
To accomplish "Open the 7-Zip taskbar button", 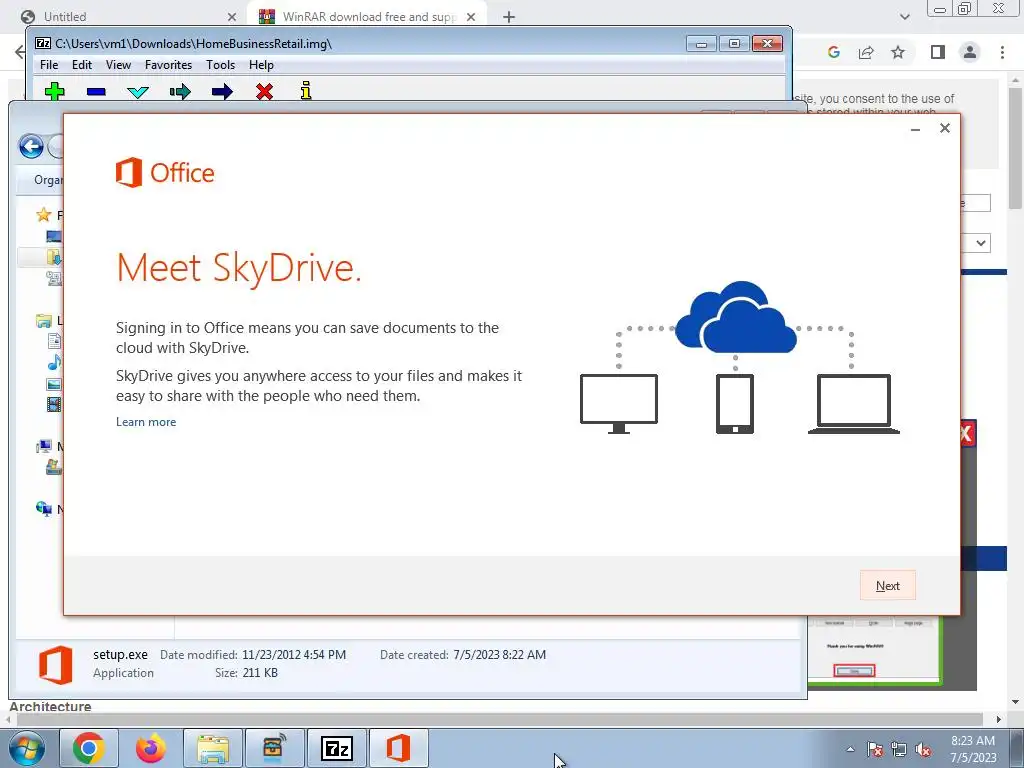I will click(337, 748).
